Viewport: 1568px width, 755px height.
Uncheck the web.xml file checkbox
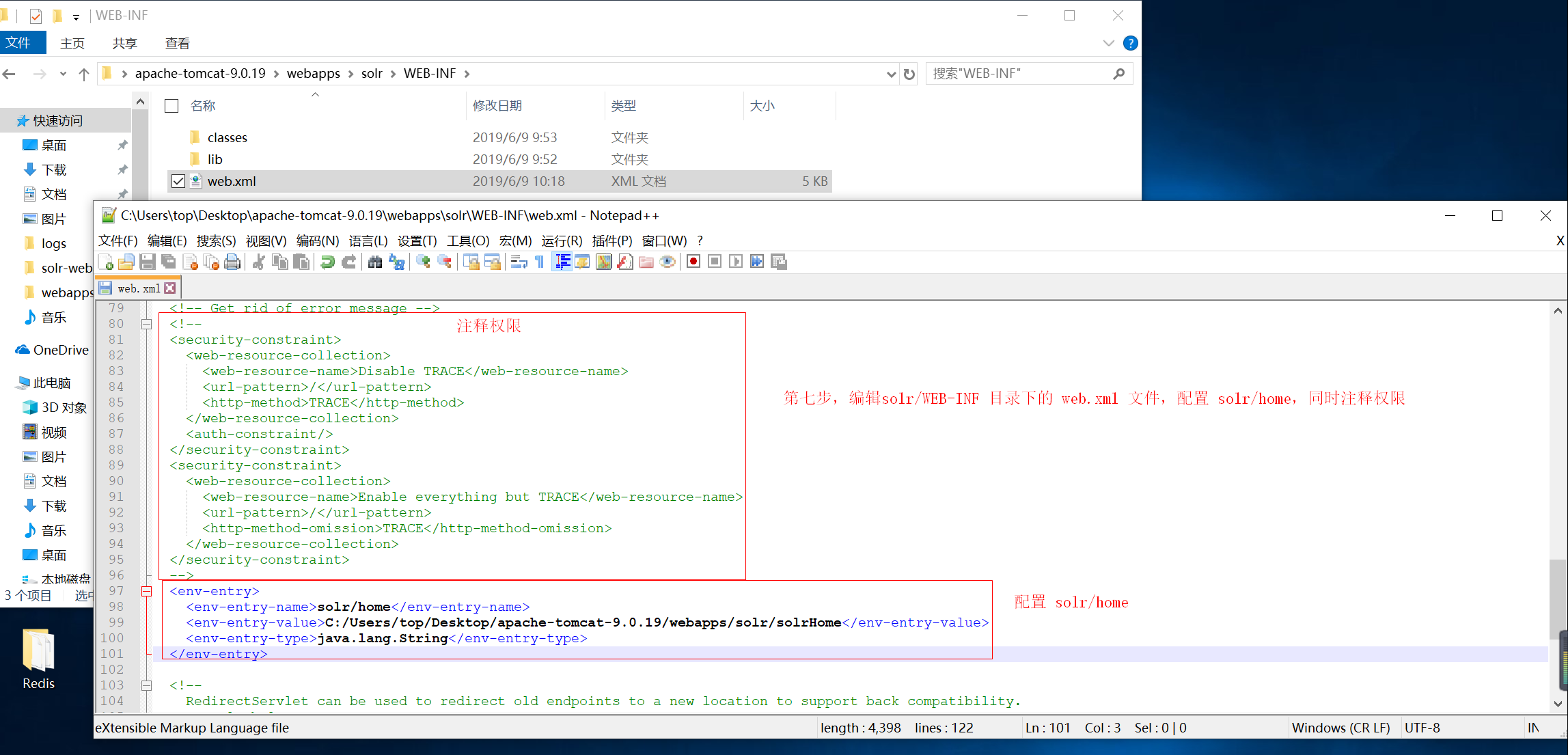coord(178,181)
